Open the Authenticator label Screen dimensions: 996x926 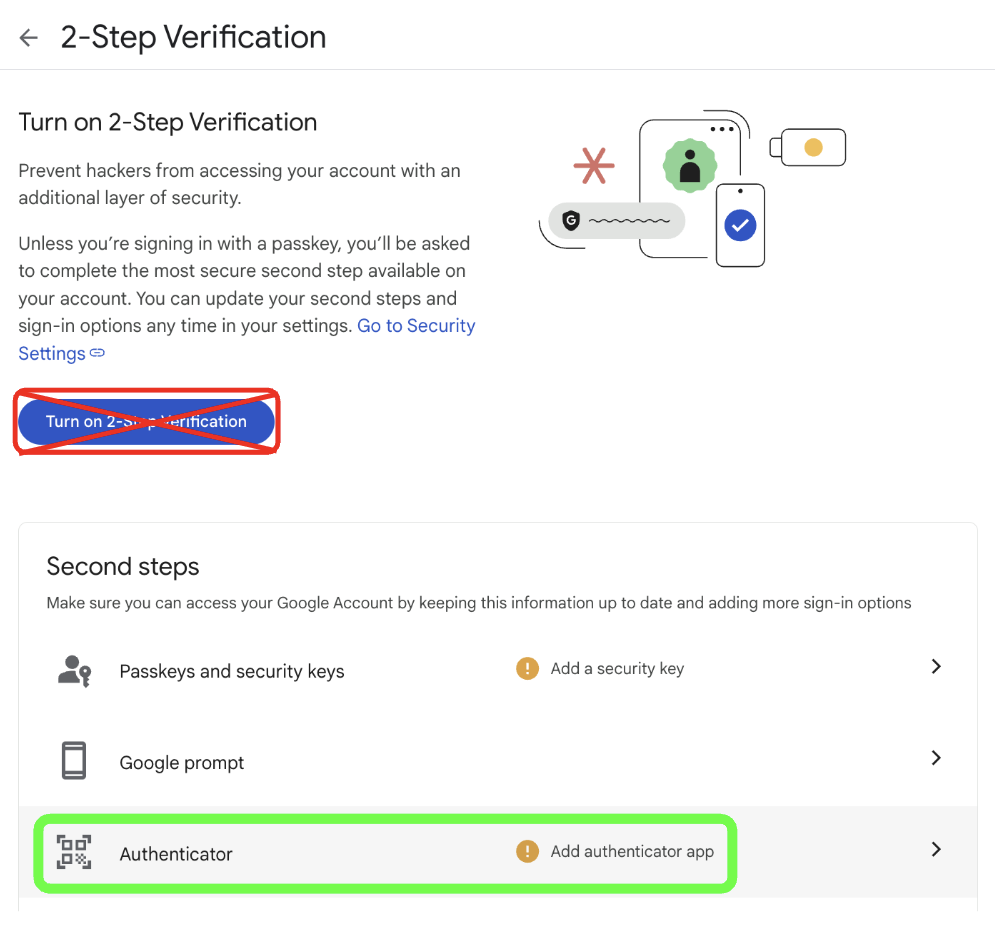(x=176, y=854)
